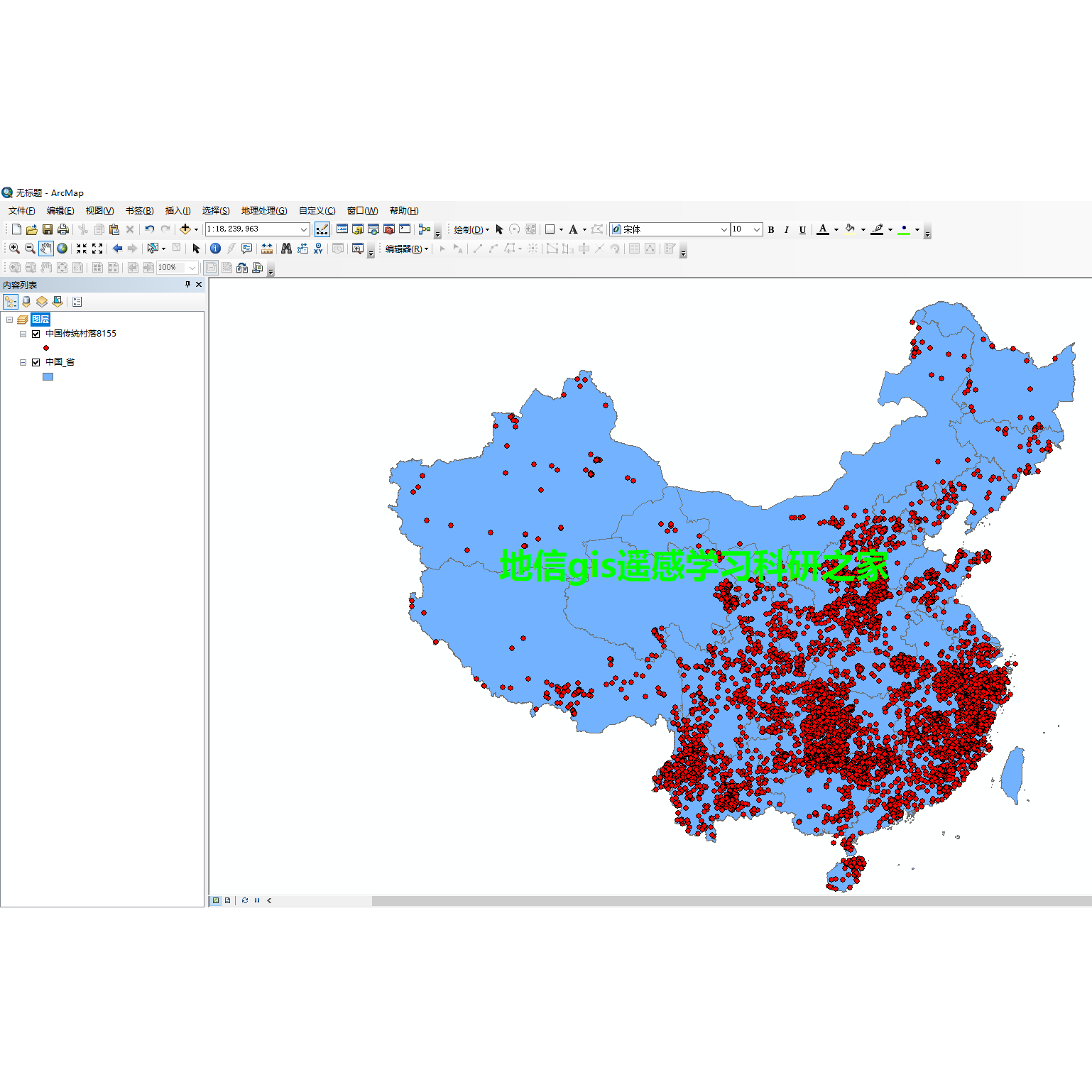Open the Identify tool
1092x1092 pixels.
(x=215, y=249)
